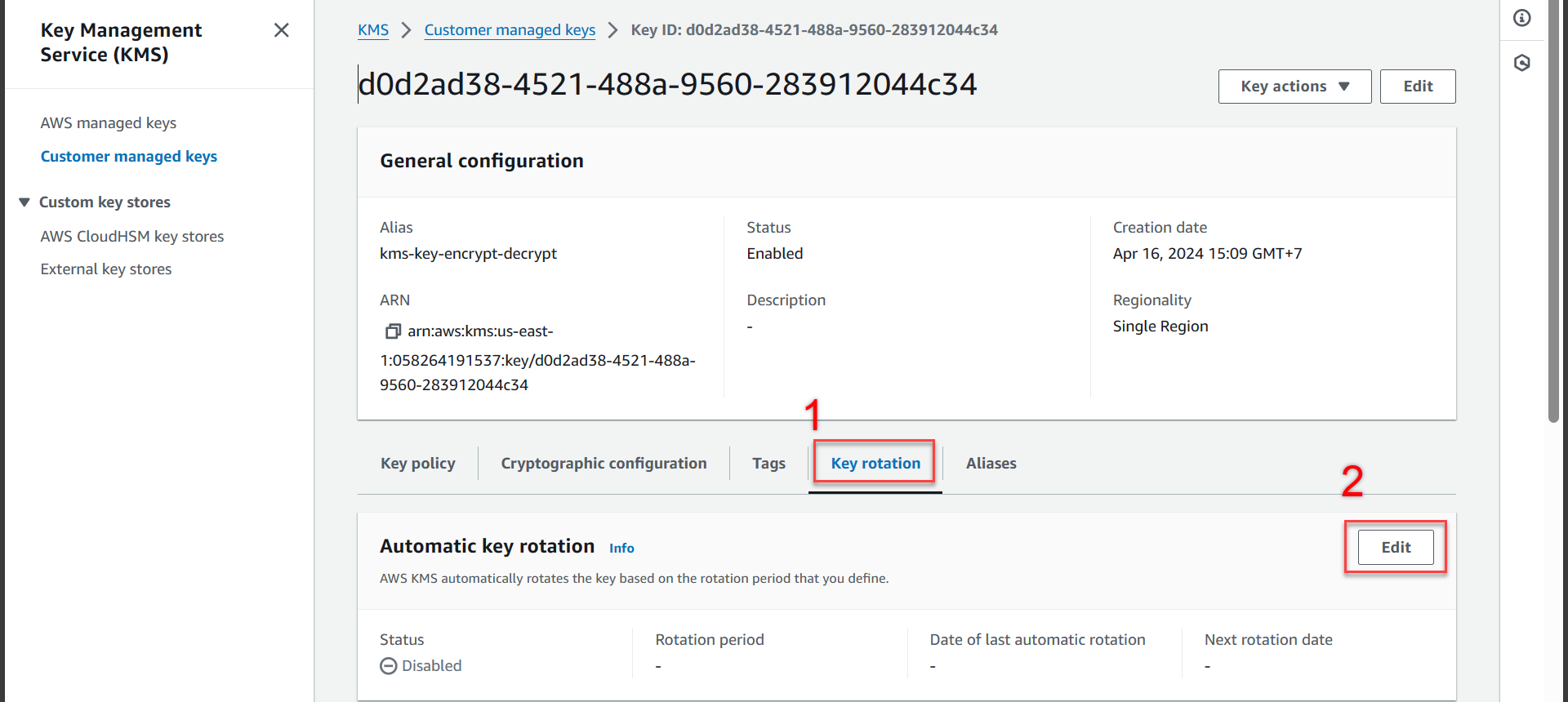
Task: Open AWS CloudHSM key stores
Action: tap(132, 237)
